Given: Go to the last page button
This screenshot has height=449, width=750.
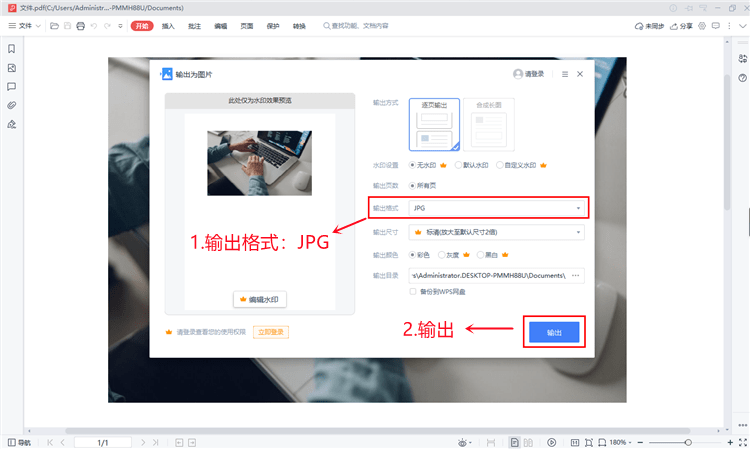Looking at the screenshot, I should [155, 443].
